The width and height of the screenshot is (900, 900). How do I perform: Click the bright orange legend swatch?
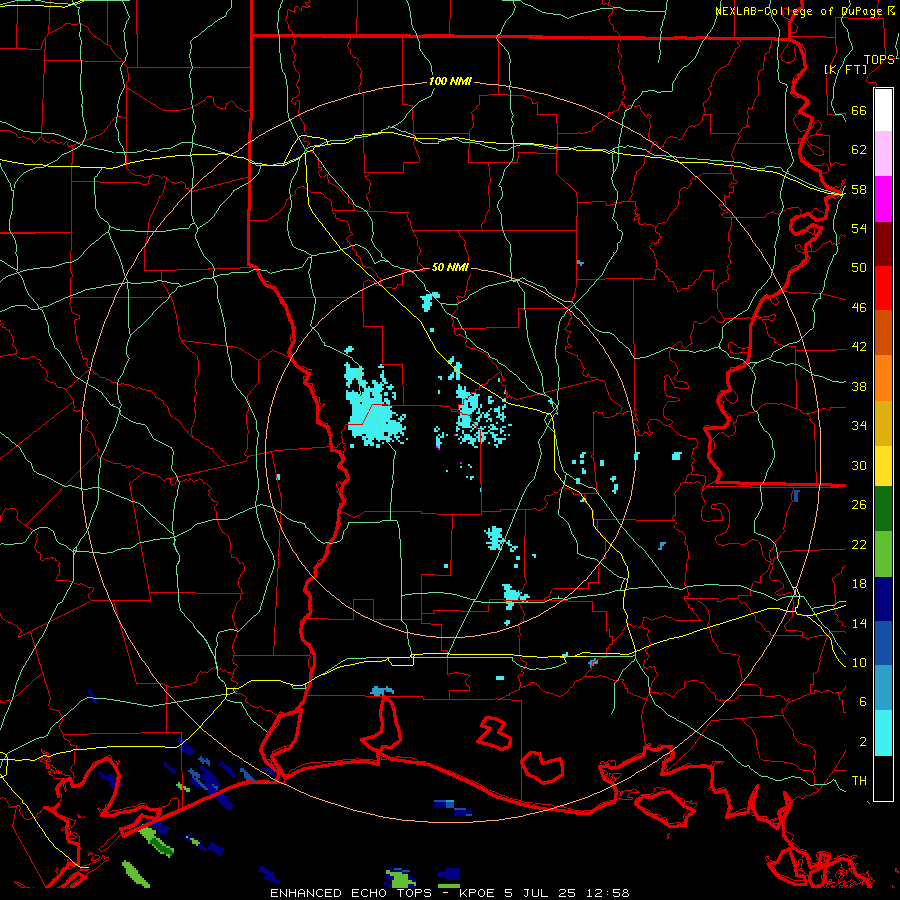[883, 378]
